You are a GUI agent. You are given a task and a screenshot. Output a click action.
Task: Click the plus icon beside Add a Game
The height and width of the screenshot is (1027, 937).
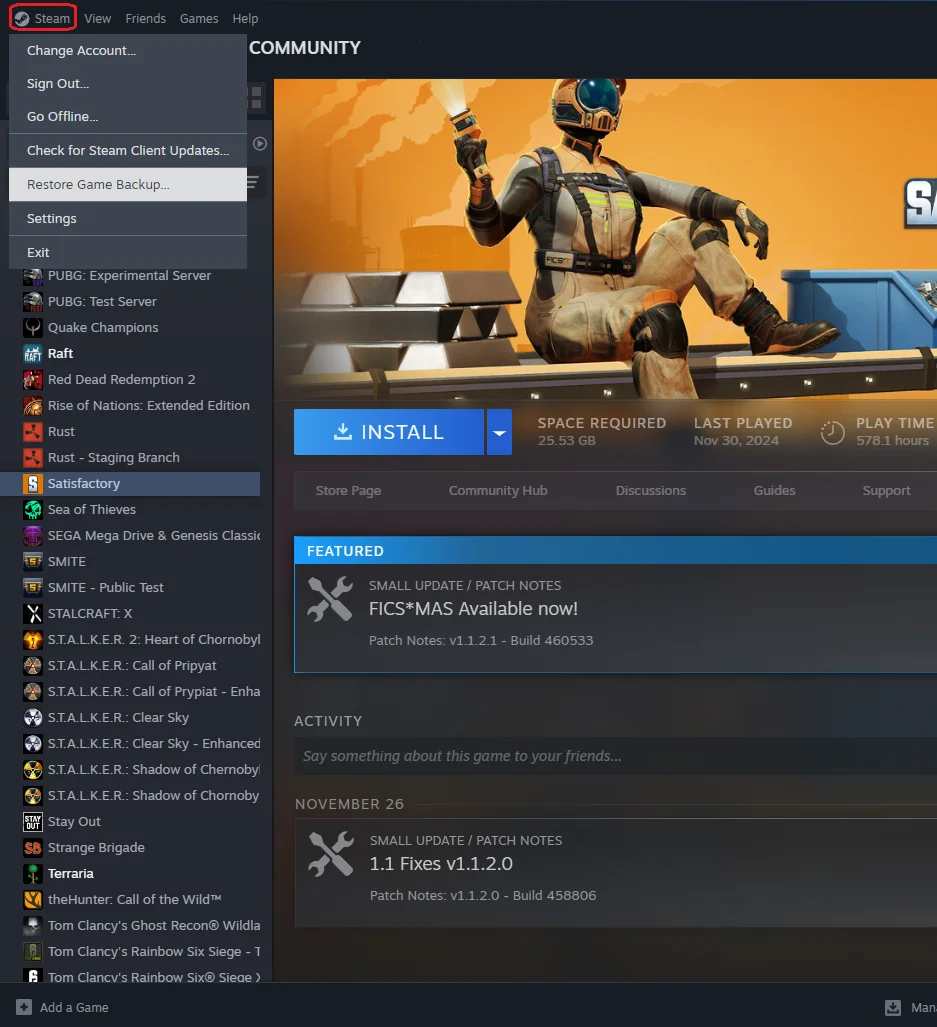24,1007
